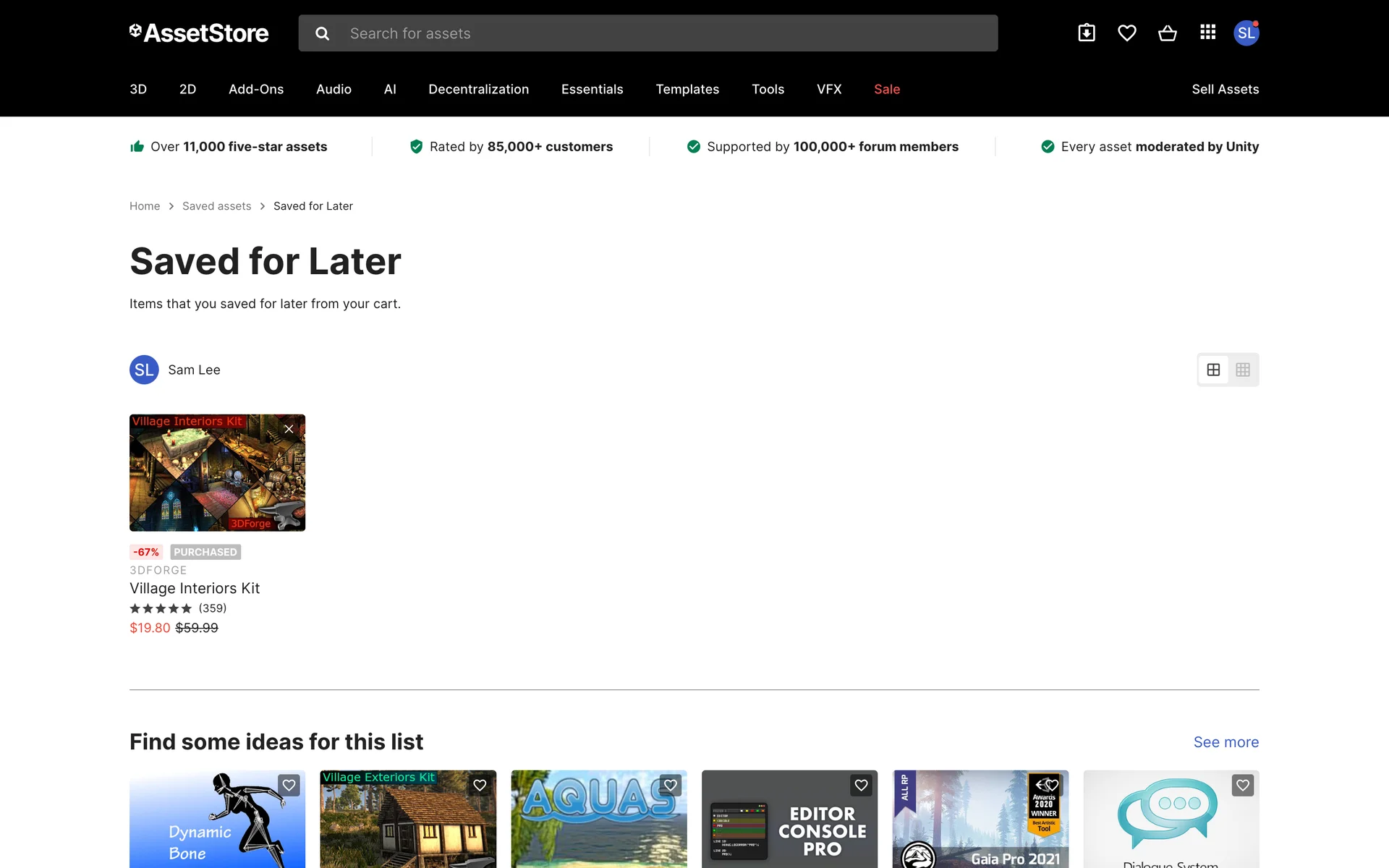
Task: Favorite the Village Exteriors Kit asset
Action: [x=480, y=785]
